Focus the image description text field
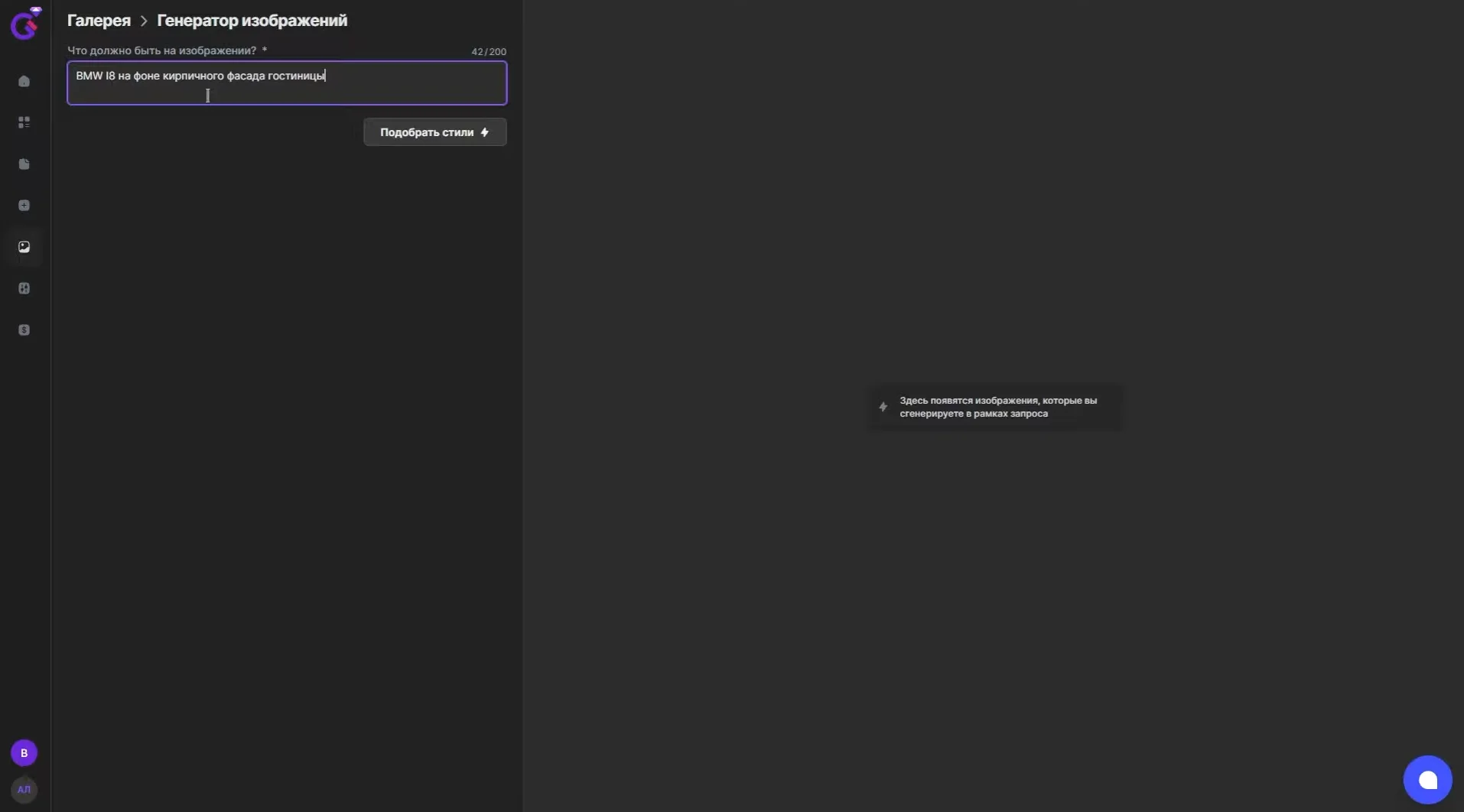 tap(287, 83)
